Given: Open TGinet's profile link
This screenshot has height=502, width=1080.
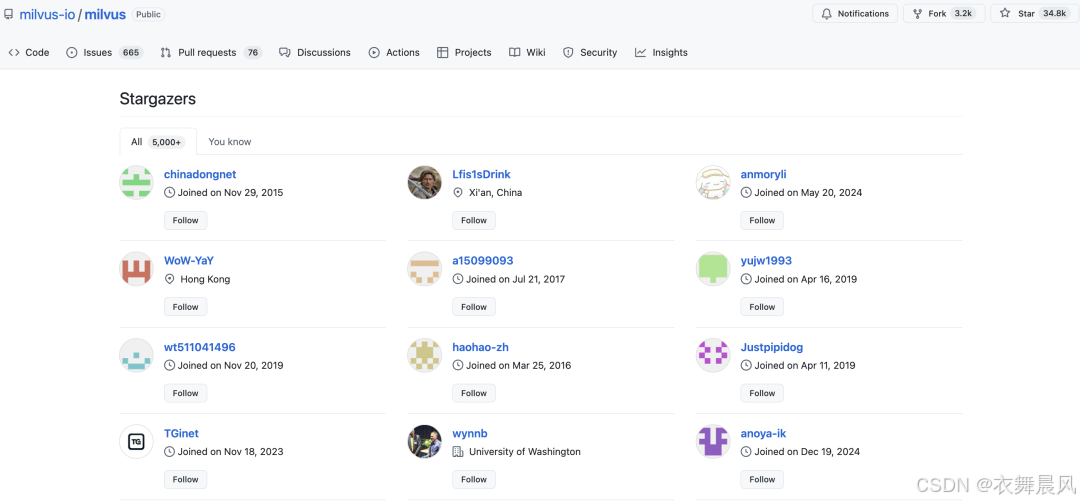Looking at the screenshot, I should coord(181,434).
